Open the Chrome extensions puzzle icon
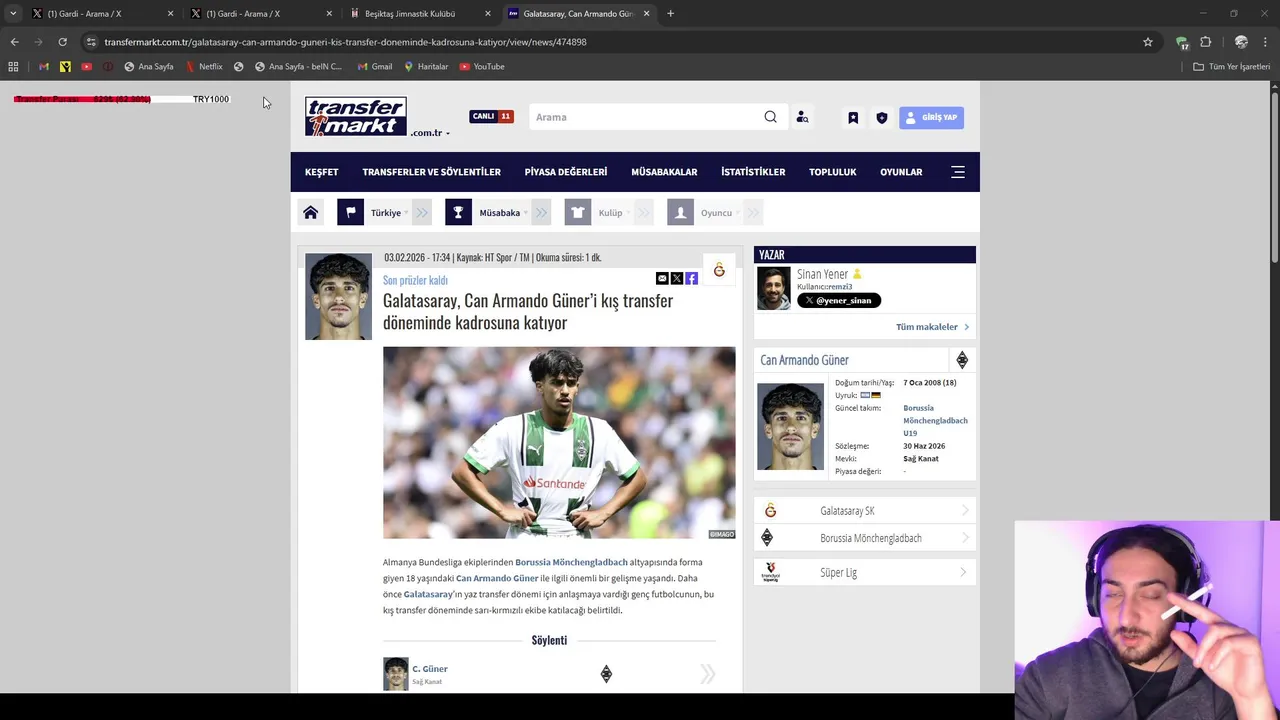This screenshot has width=1280, height=720. click(1206, 42)
